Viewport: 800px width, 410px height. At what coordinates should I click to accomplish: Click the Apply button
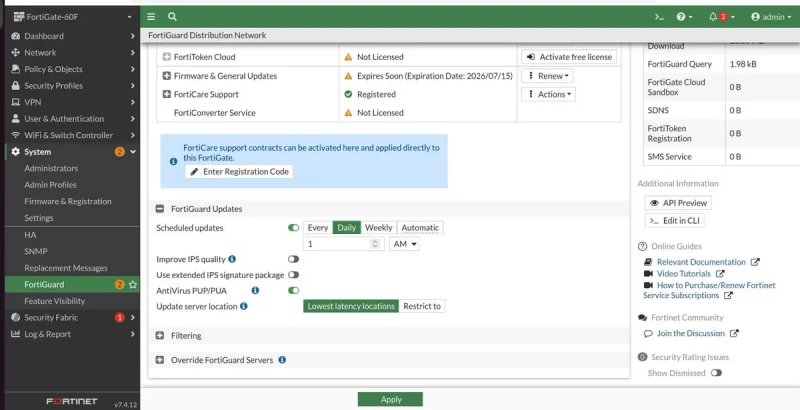[390, 400]
